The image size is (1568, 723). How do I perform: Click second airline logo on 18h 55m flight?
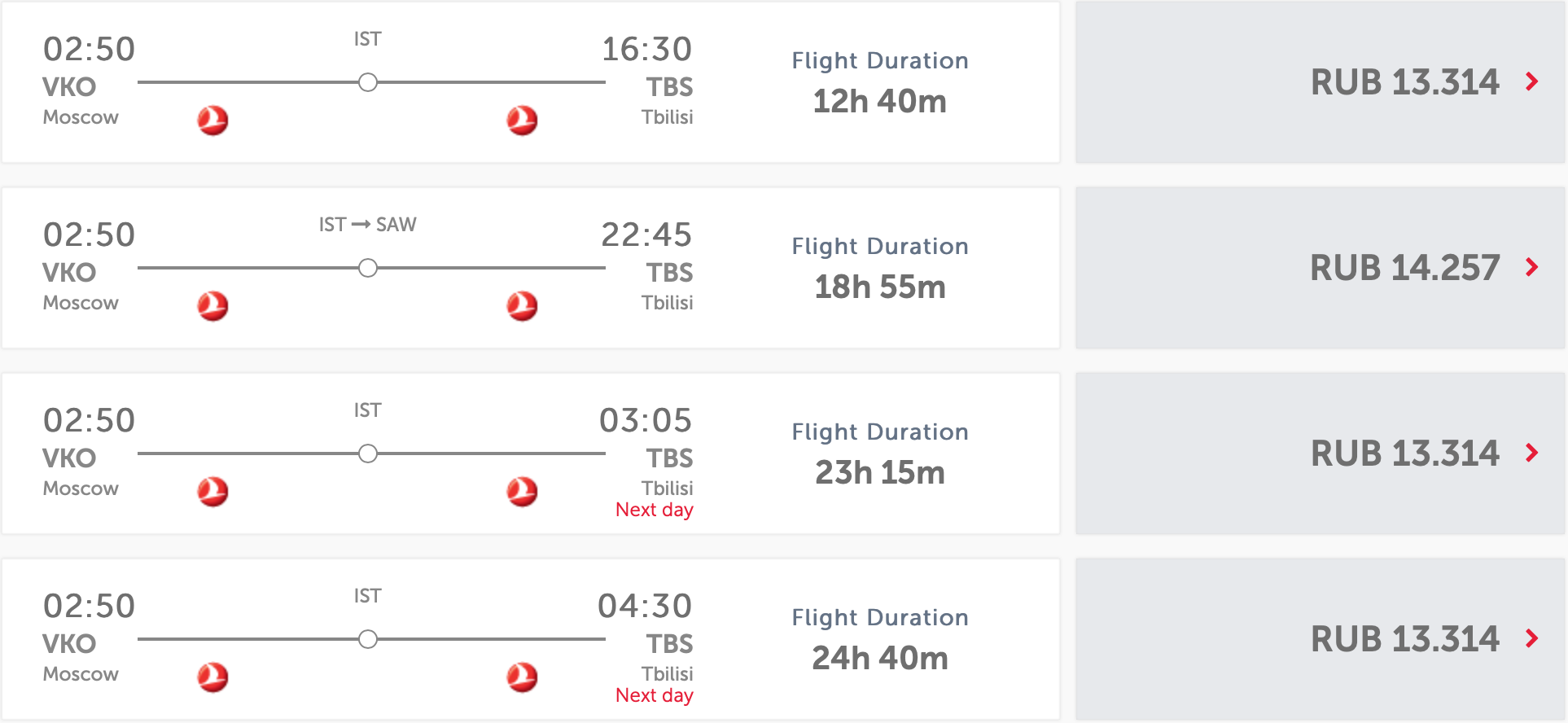[522, 306]
